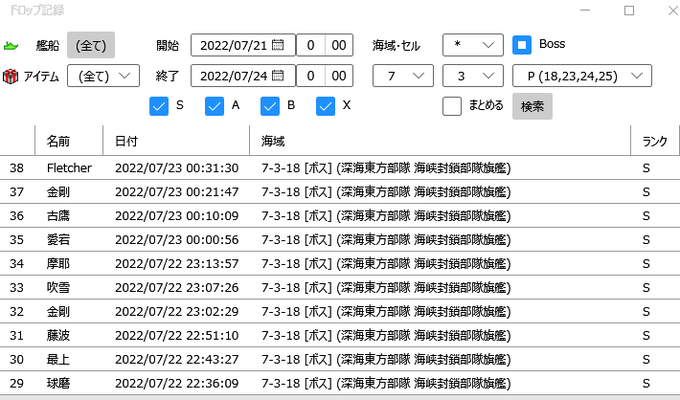Click the row number 38 cell
The height and width of the screenshot is (400, 680).
(16, 168)
